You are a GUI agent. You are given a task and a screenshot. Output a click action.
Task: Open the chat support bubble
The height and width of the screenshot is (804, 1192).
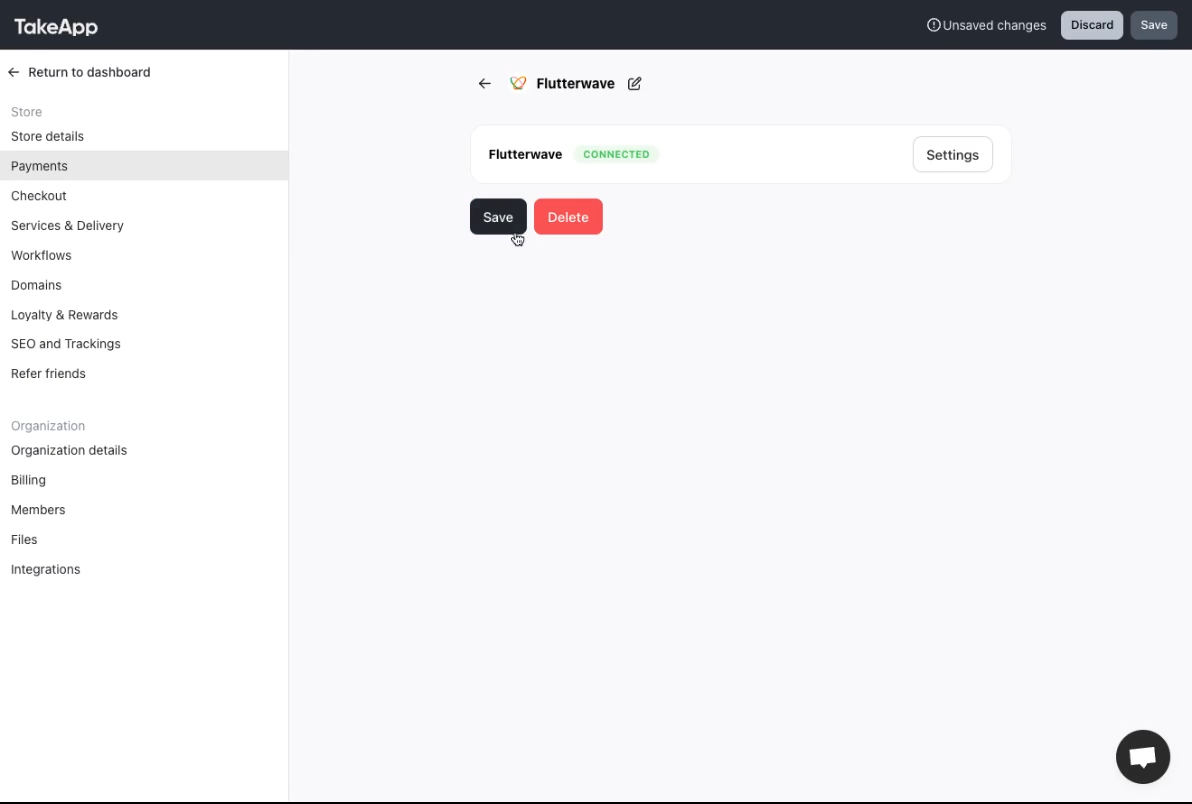pos(1143,757)
